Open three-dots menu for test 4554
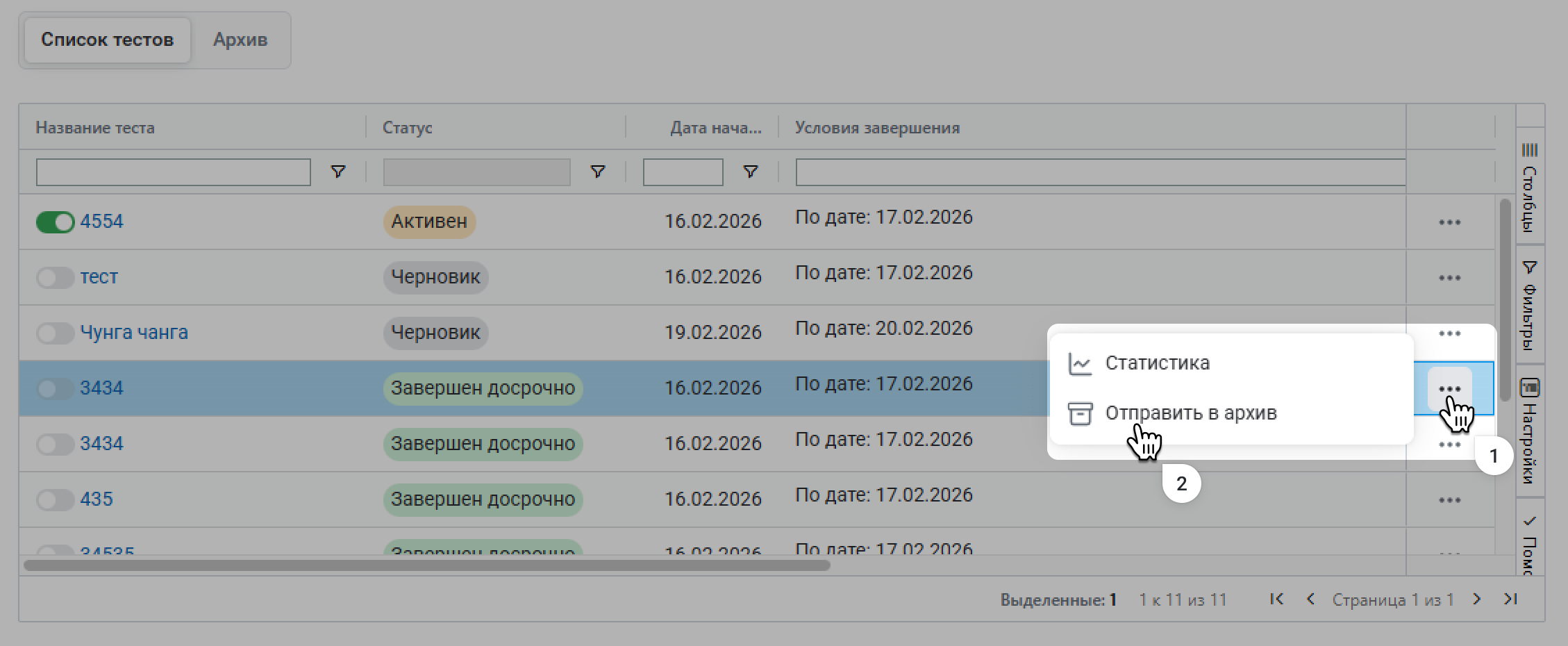Screen dimensions: 1568x646 pyautogui.click(x=1449, y=222)
